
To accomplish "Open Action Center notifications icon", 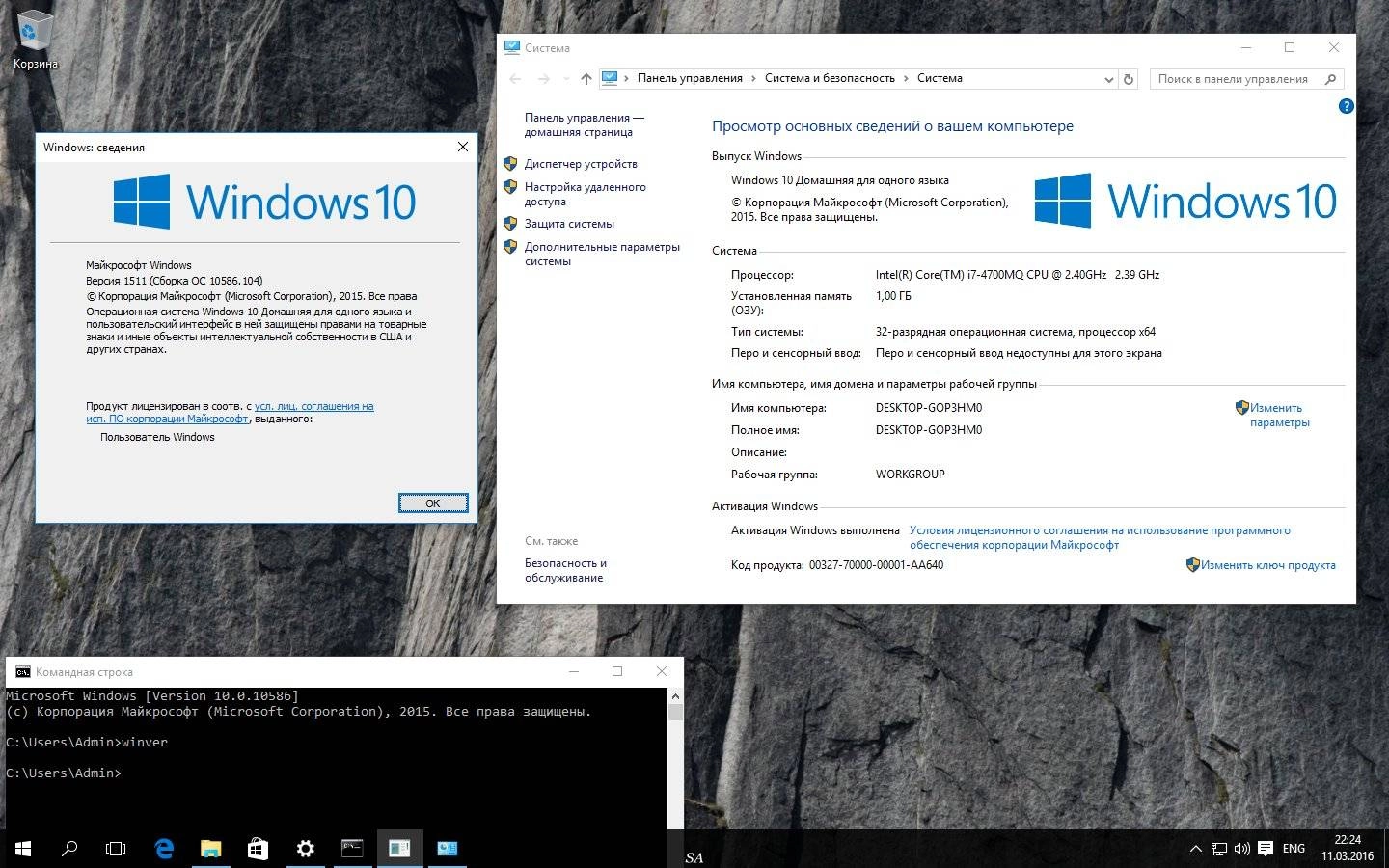I will (x=1266, y=849).
